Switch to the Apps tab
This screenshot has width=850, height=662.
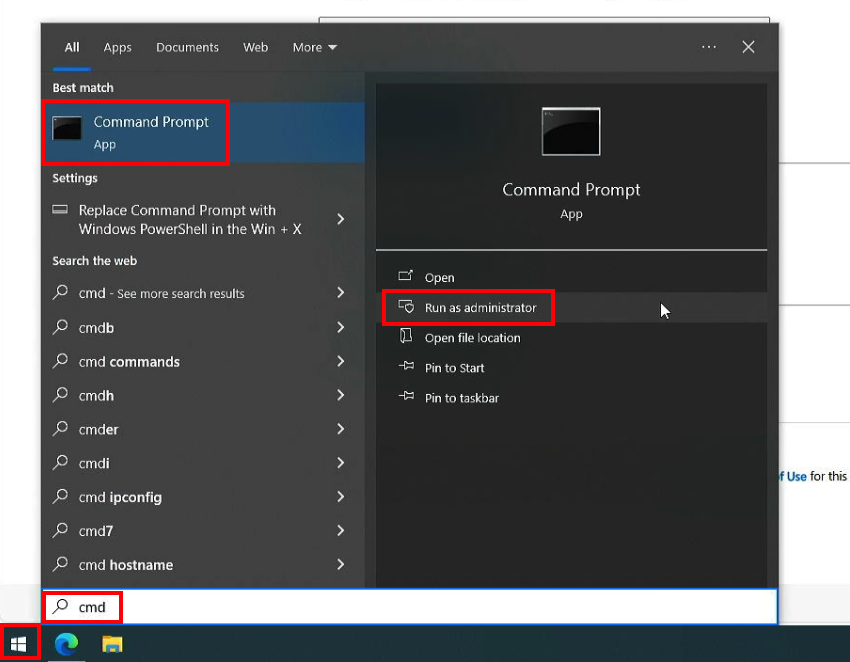(x=118, y=47)
